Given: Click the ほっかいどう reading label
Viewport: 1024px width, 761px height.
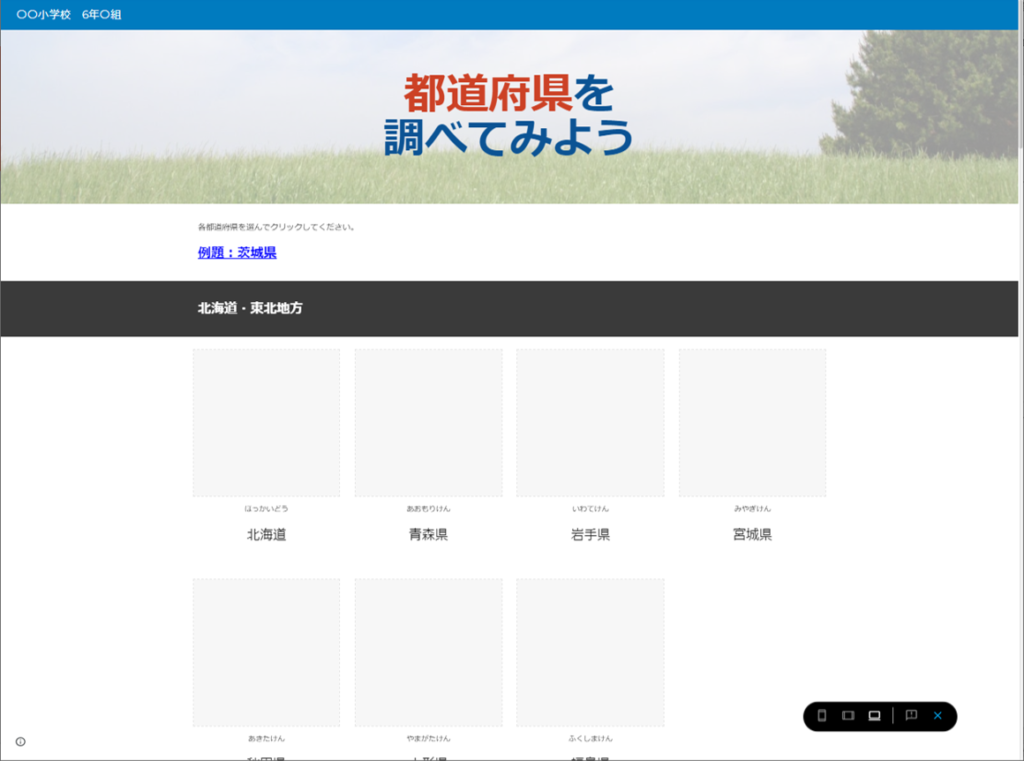Looking at the screenshot, I should (x=266, y=508).
